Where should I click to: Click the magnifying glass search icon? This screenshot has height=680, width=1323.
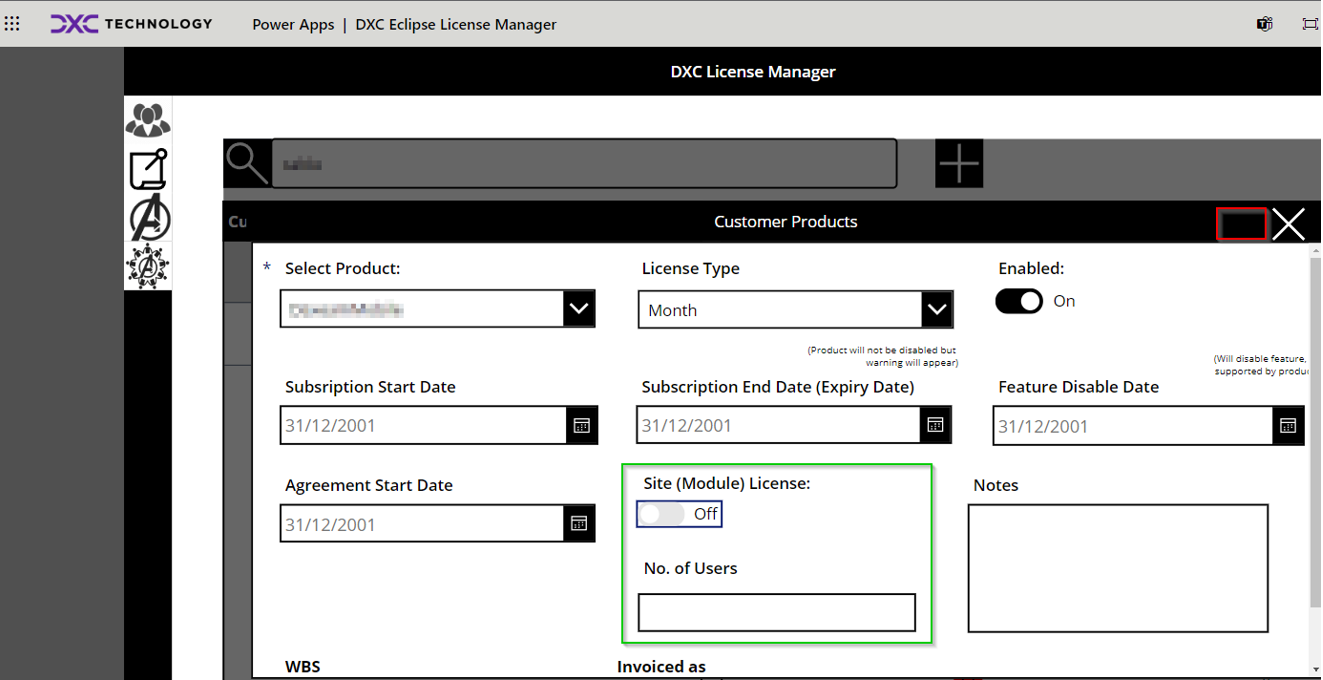coord(246,163)
